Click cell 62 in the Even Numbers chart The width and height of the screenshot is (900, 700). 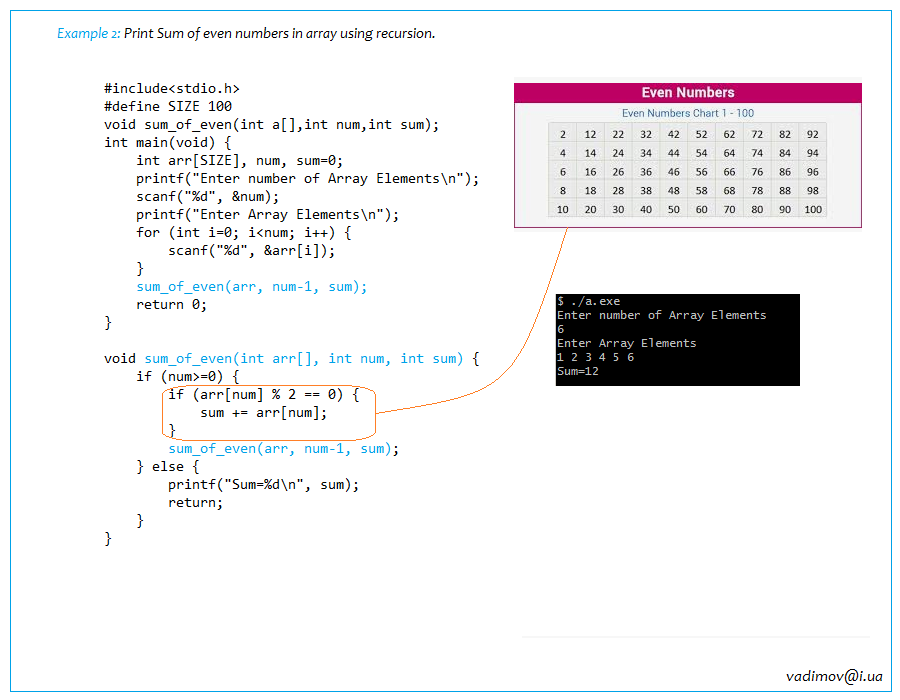tap(729, 134)
